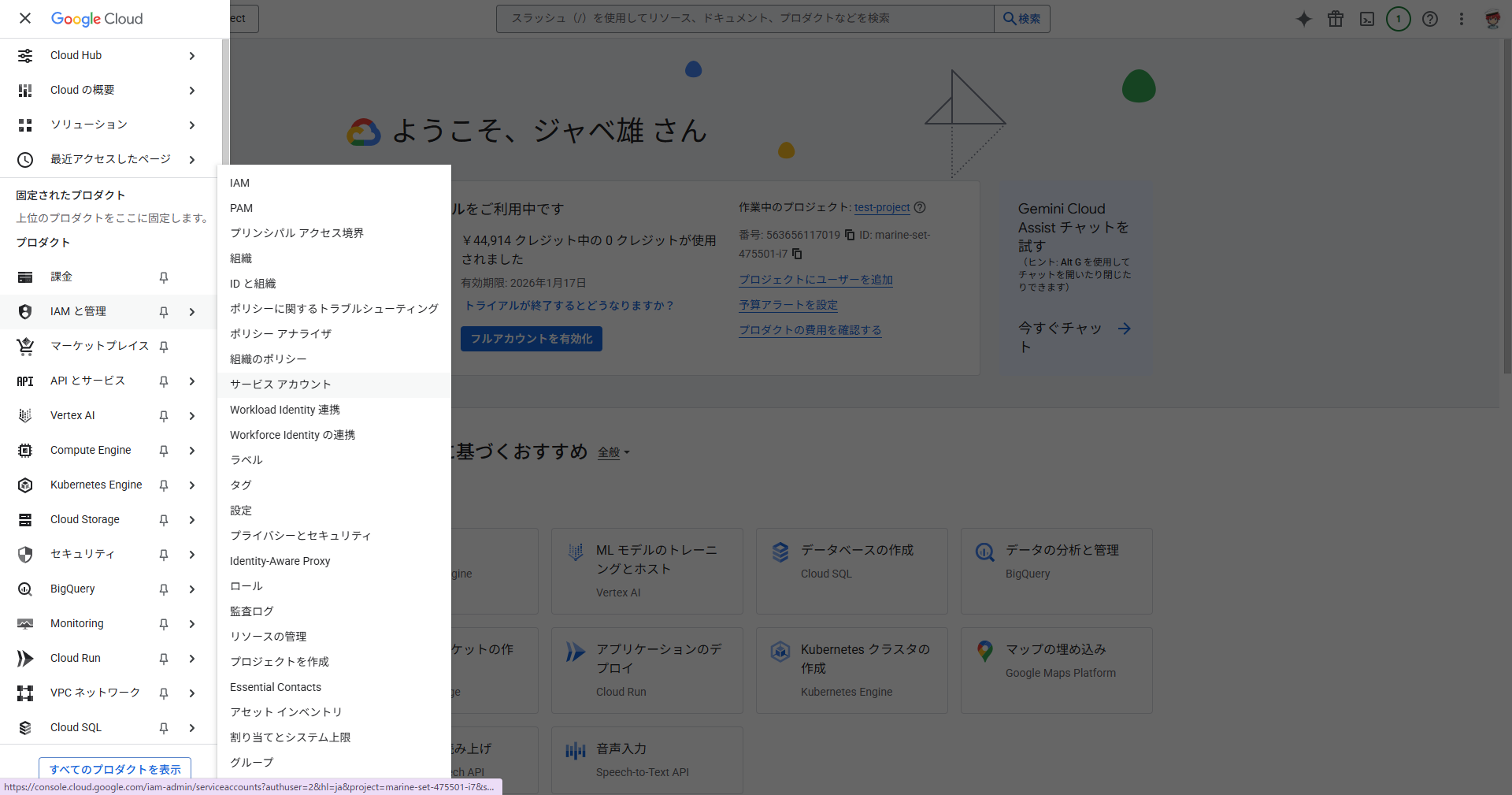This screenshot has width=1512, height=795.
Task: Click the notifications badge showing 1
Action: [1399, 19]
